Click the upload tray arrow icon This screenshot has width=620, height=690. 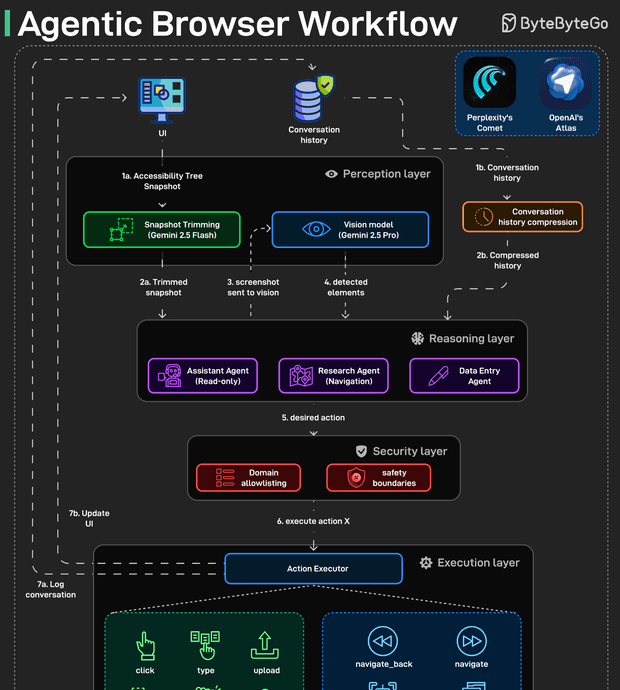[264, 646]
